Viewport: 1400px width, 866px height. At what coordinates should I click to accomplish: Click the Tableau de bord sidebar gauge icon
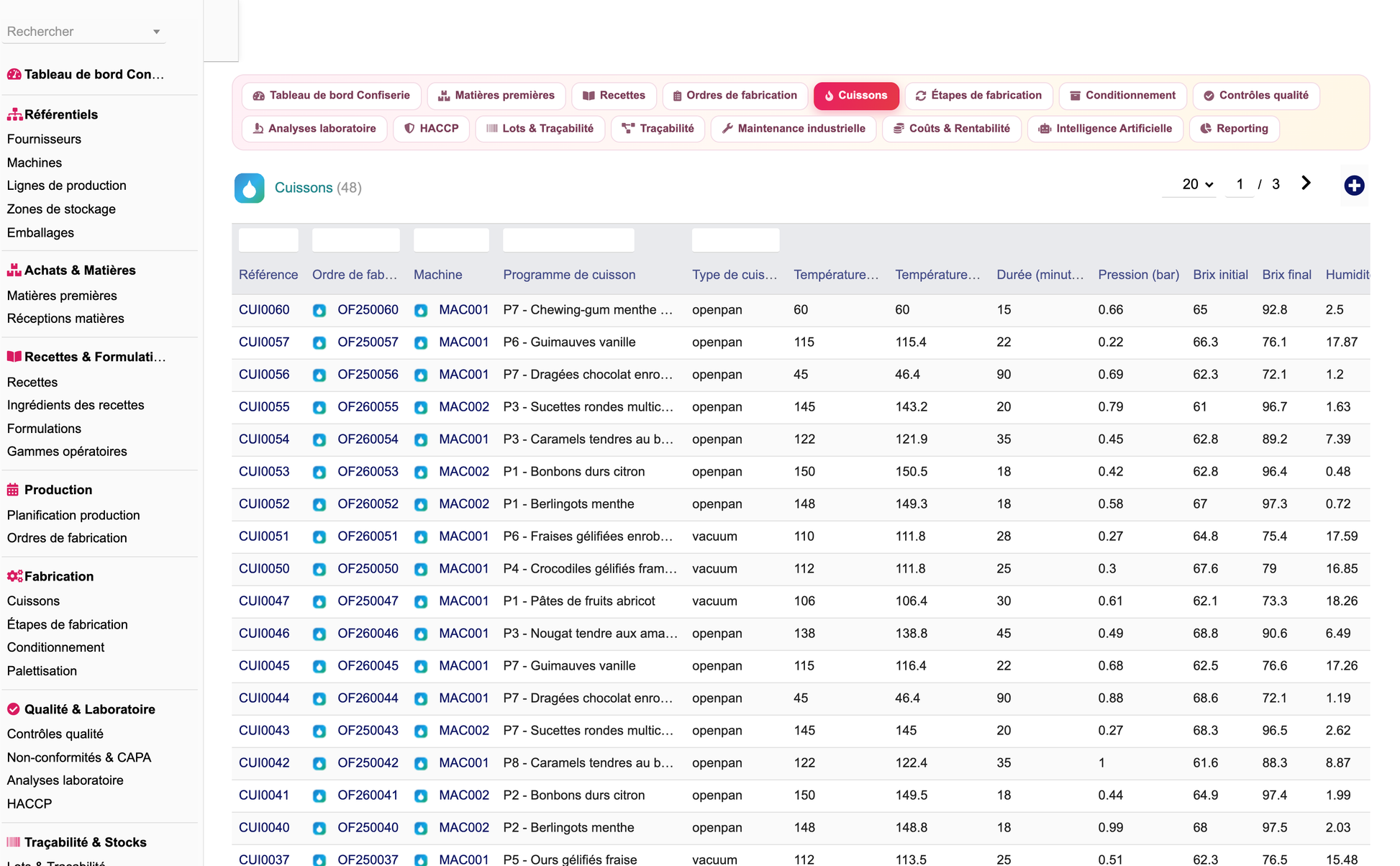point(14,74)
